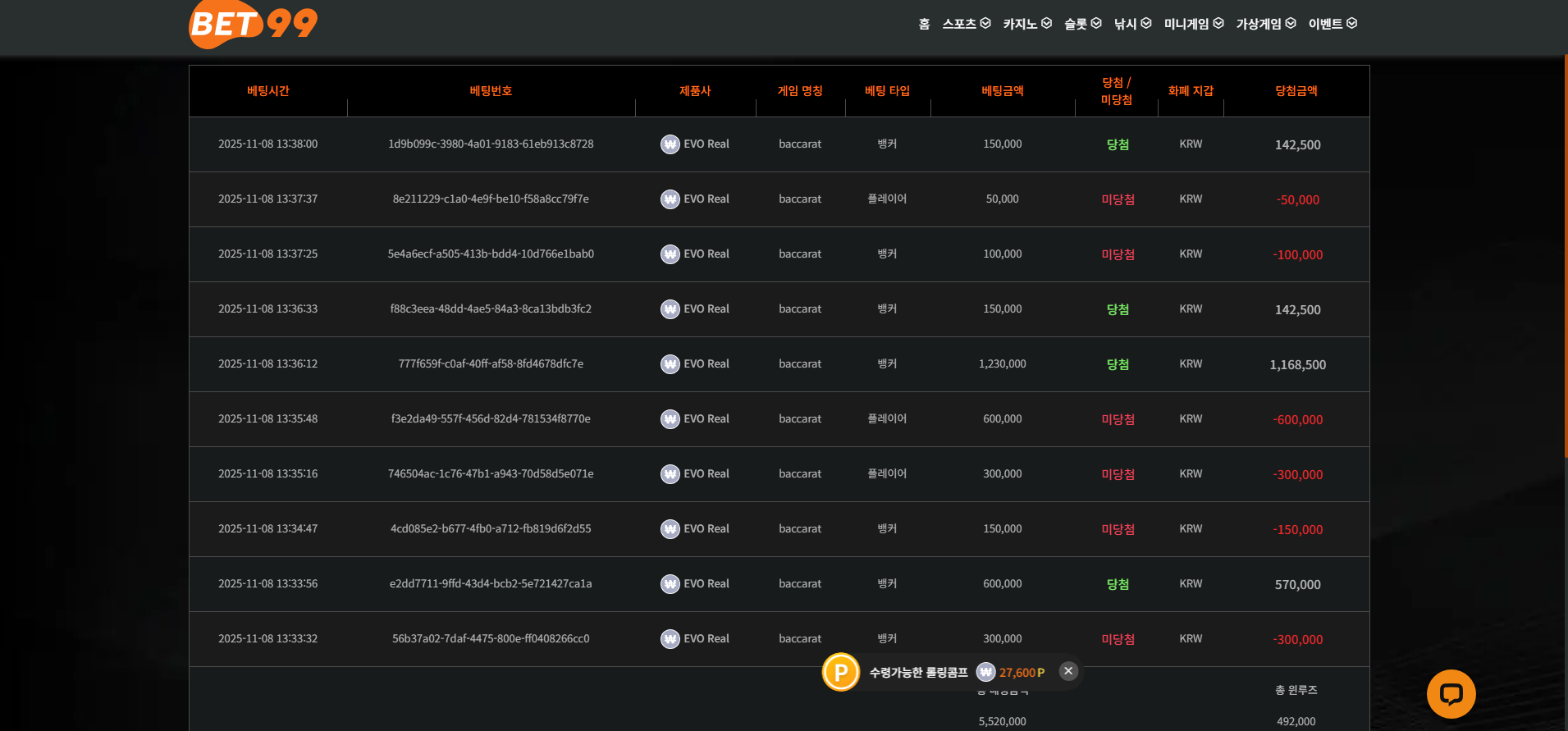1568x731 pixels.
Task: Click the EVO Real icon in the 13:35:48 row
Action: click(x=670, y=419)
